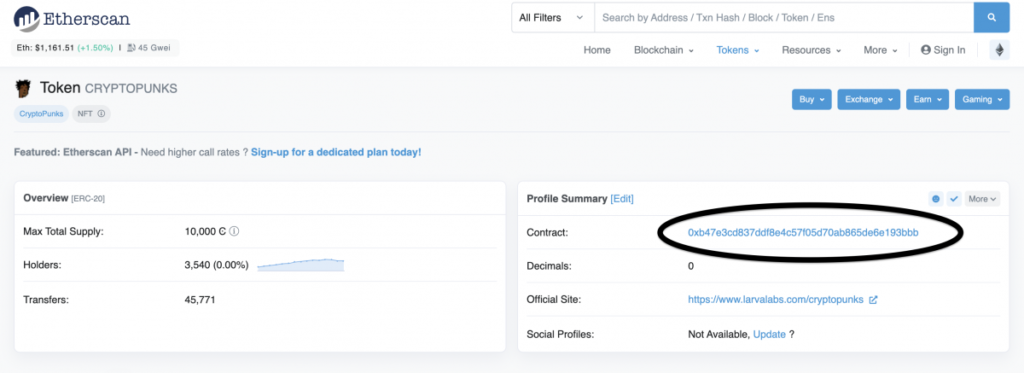Click the CryptoPunks token avatar icon
Viewport: 1024px width, 373px height.
[23, 88]
